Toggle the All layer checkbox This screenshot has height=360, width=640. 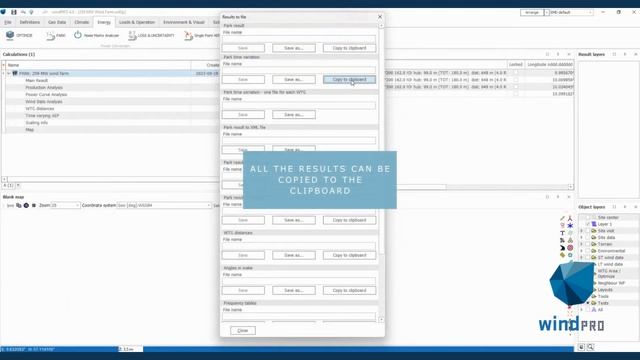[588, 310]
